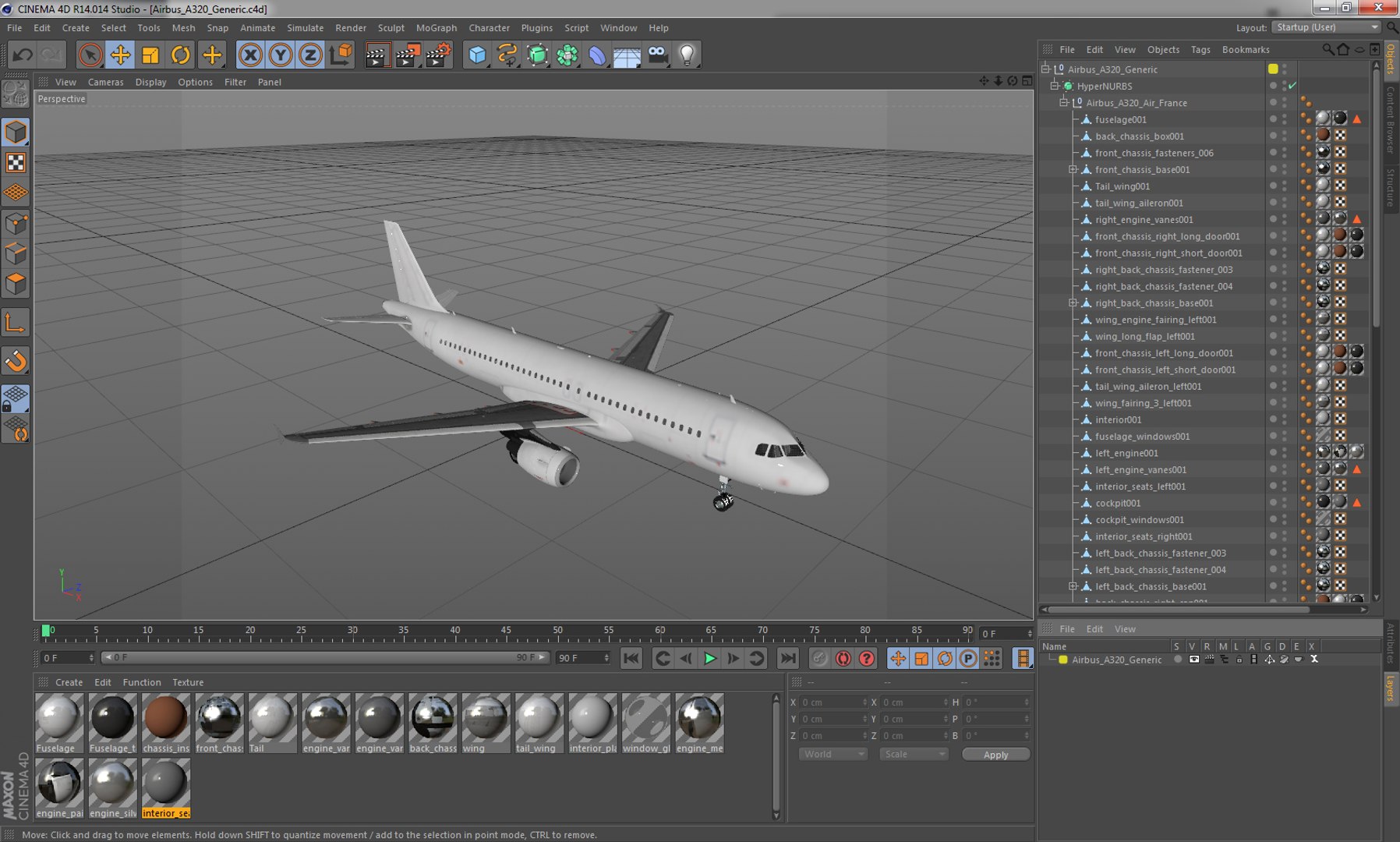Open the World coordinate dropdown
This screenshot has width=1400, height=842.
[x=833, y=754]
